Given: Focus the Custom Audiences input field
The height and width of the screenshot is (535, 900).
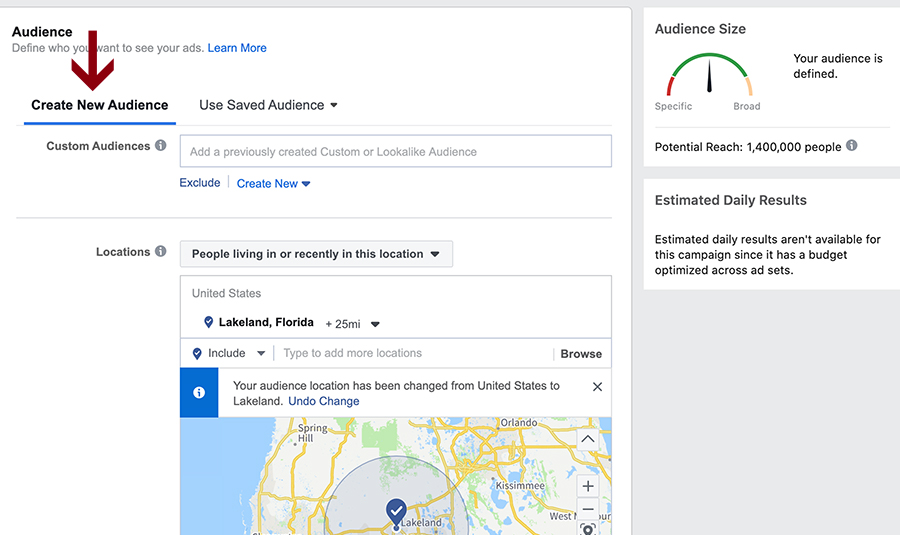Looking at the screenshot, I should tap(395, 152).
